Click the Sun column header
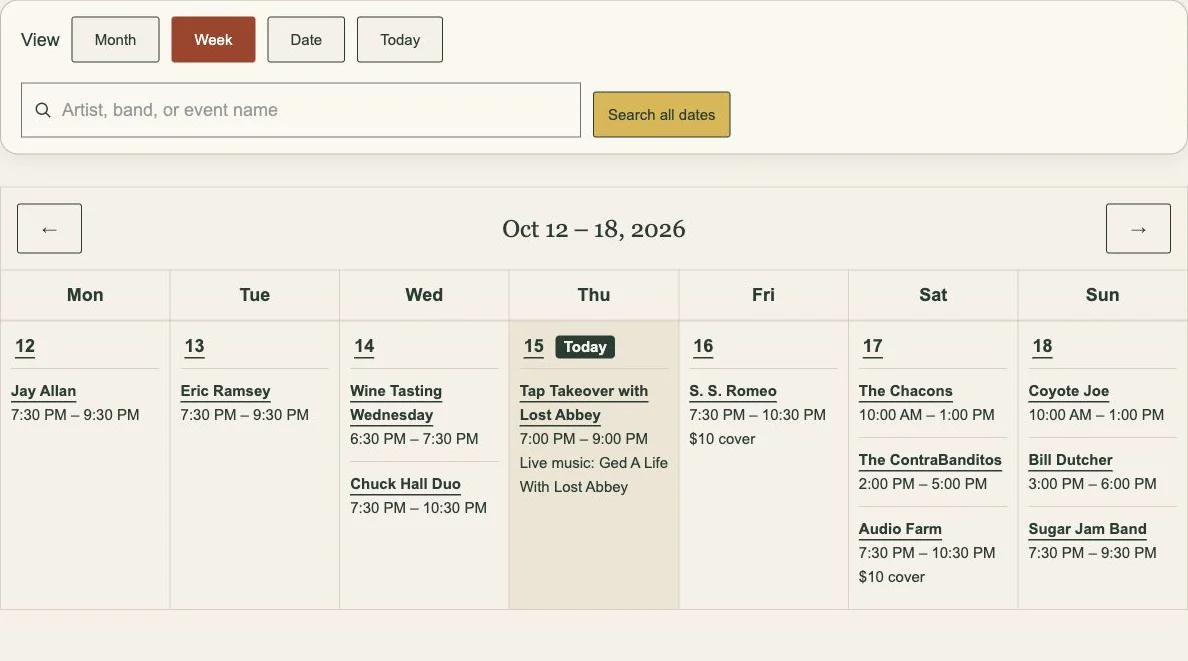The width and height of the screenshot is (1188, 661). pos(1102,295)
